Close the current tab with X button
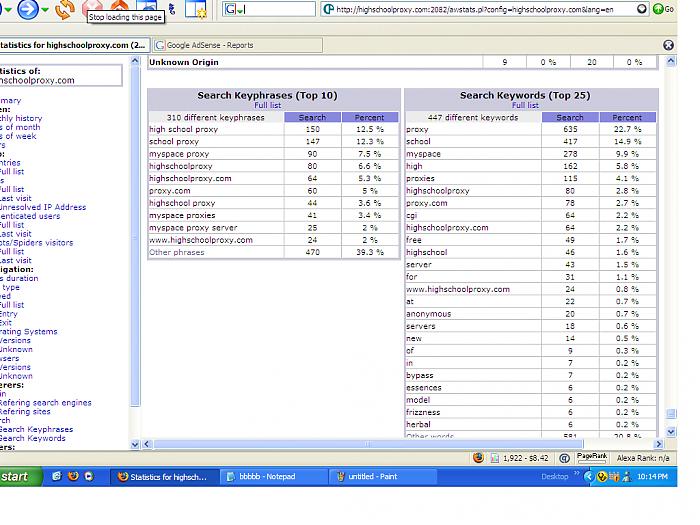 669,45
